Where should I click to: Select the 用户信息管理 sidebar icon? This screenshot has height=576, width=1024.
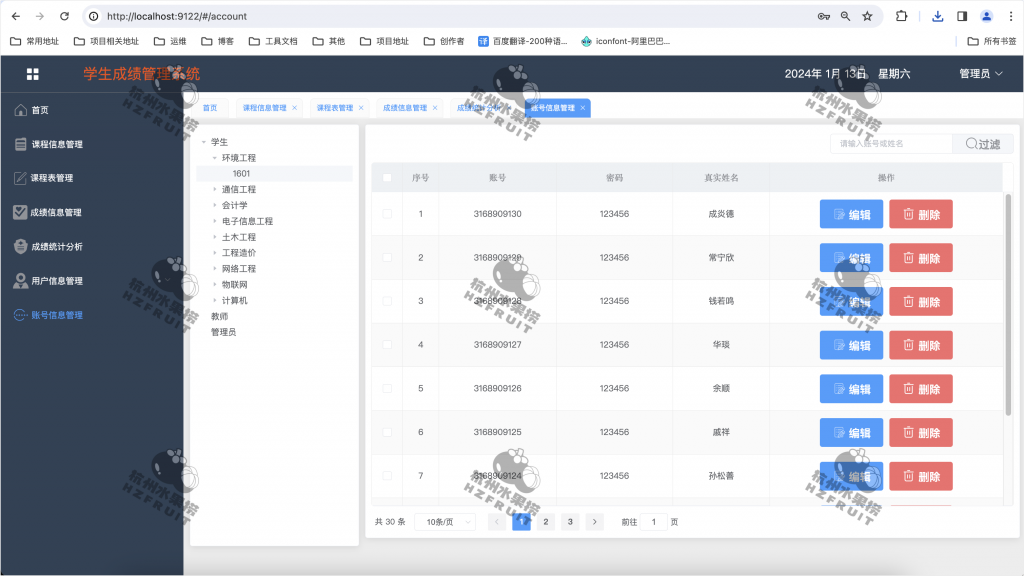(20, 280)
